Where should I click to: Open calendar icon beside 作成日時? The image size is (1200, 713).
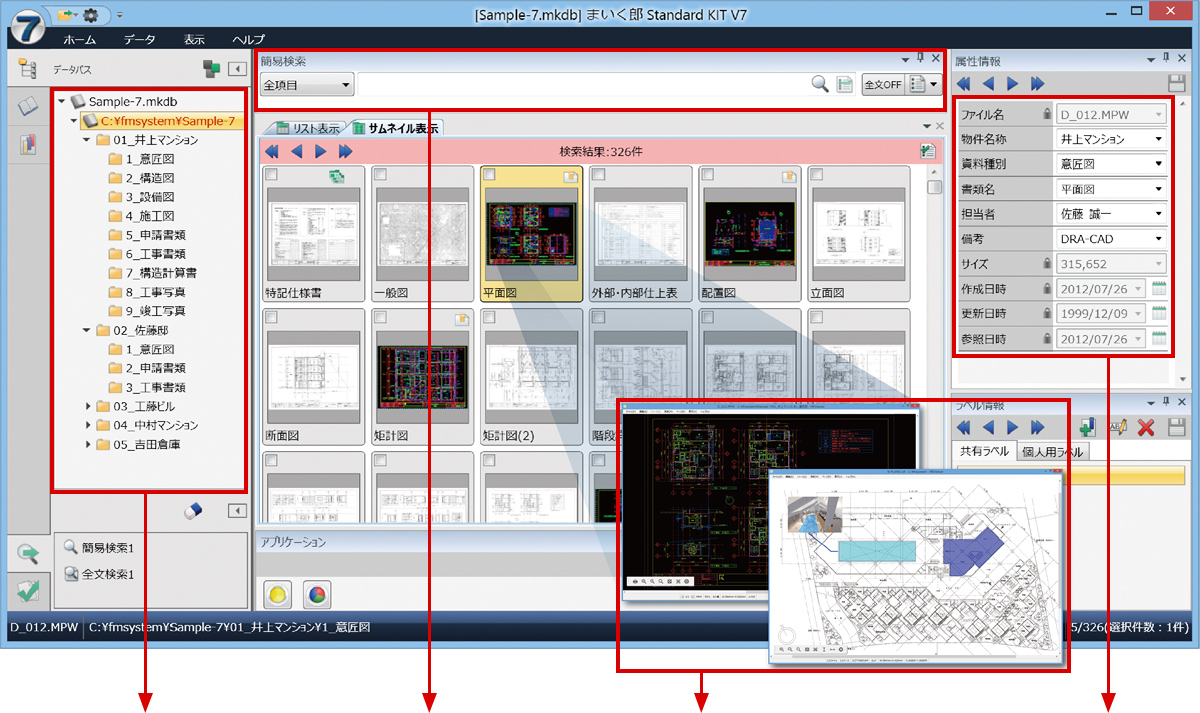(1160, 289)
